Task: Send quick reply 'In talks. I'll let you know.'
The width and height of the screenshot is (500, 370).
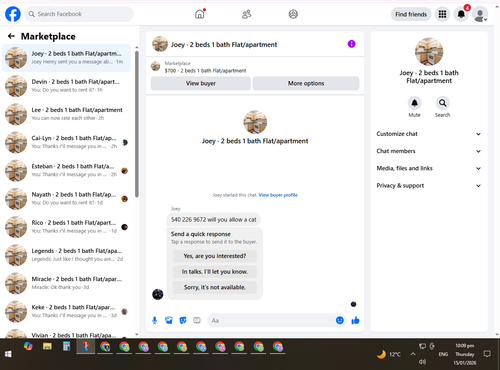Action: [215, 272]
